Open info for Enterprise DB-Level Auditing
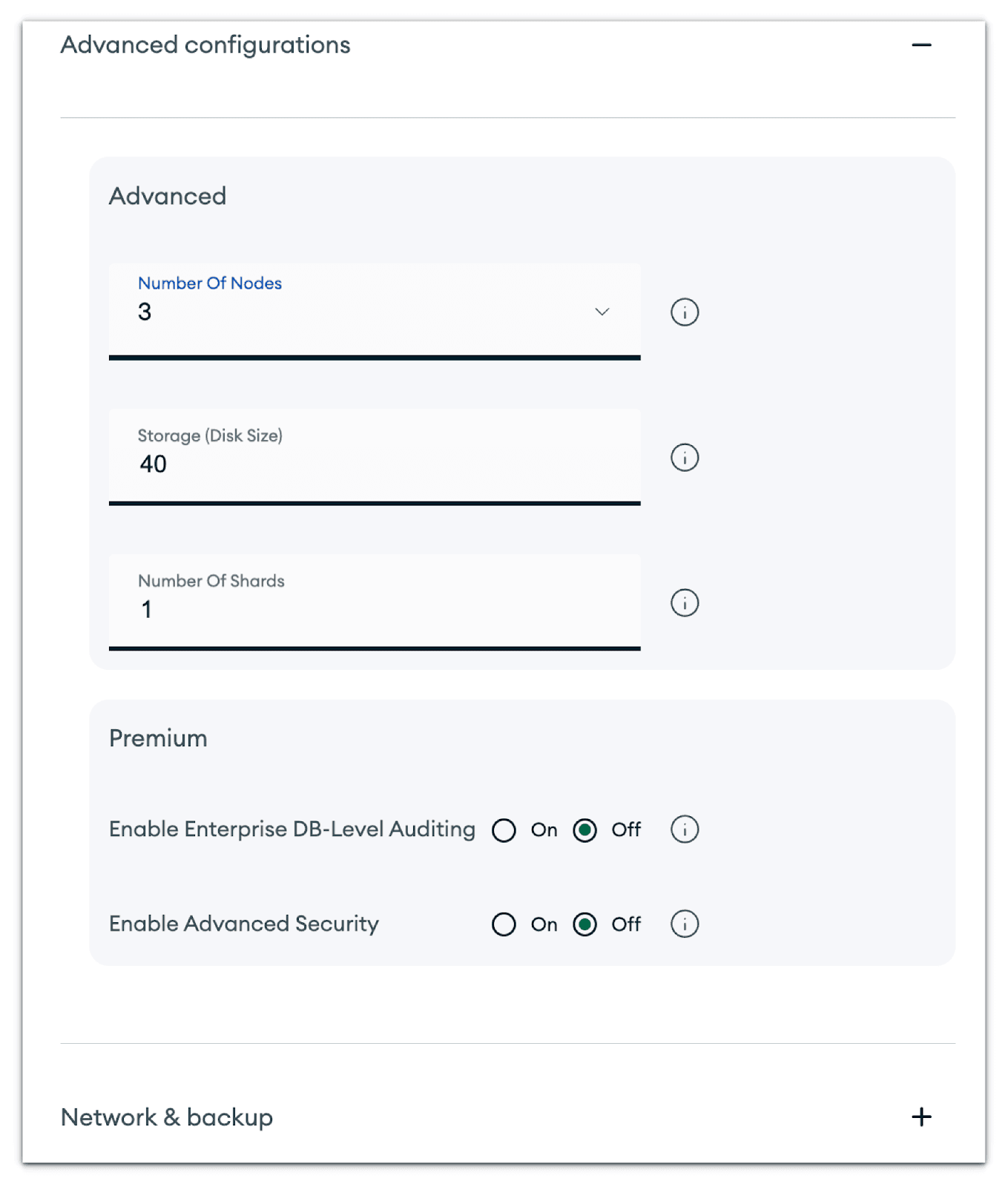The height and width of the screenshot is (1187, 1008). pyautogui.click(x=683, y=829)
